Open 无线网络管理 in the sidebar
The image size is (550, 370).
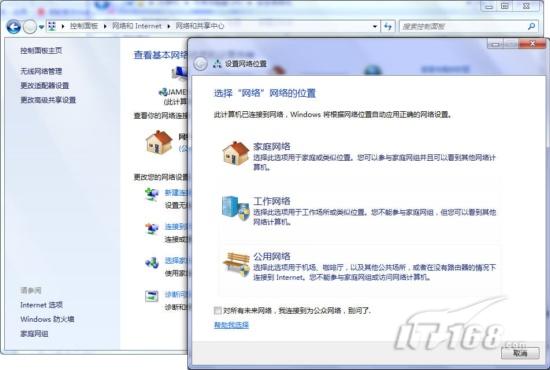(41, 71)
